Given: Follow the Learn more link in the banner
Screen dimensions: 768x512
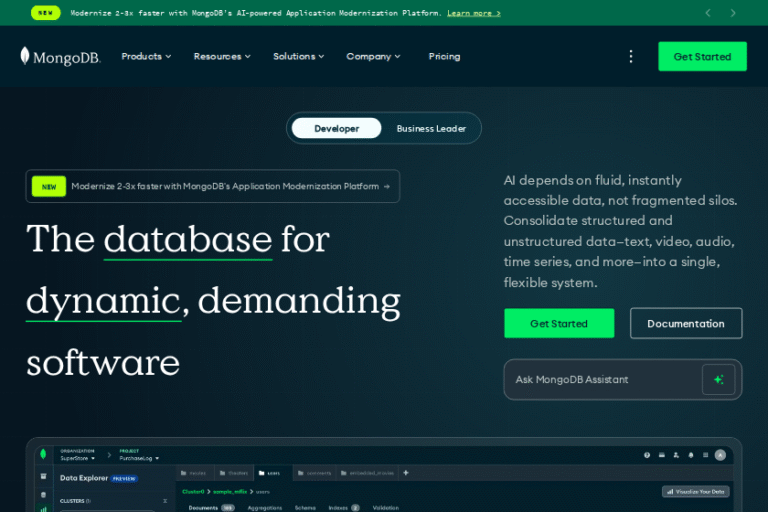Looking at the screenshot, I should click(473, 13).
